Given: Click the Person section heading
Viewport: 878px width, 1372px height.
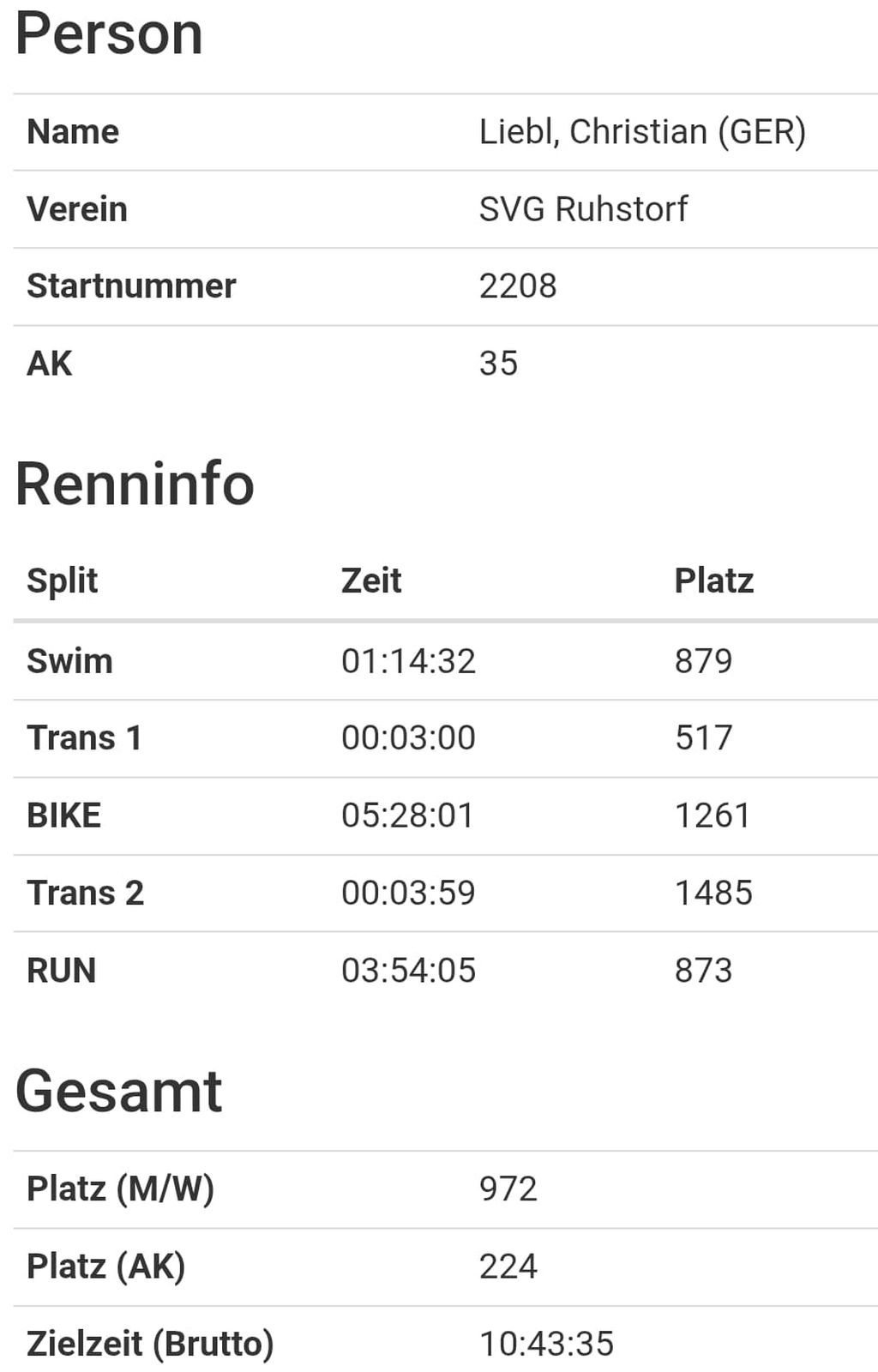Looking at the screenshot, I should click(x=109, y=34).
